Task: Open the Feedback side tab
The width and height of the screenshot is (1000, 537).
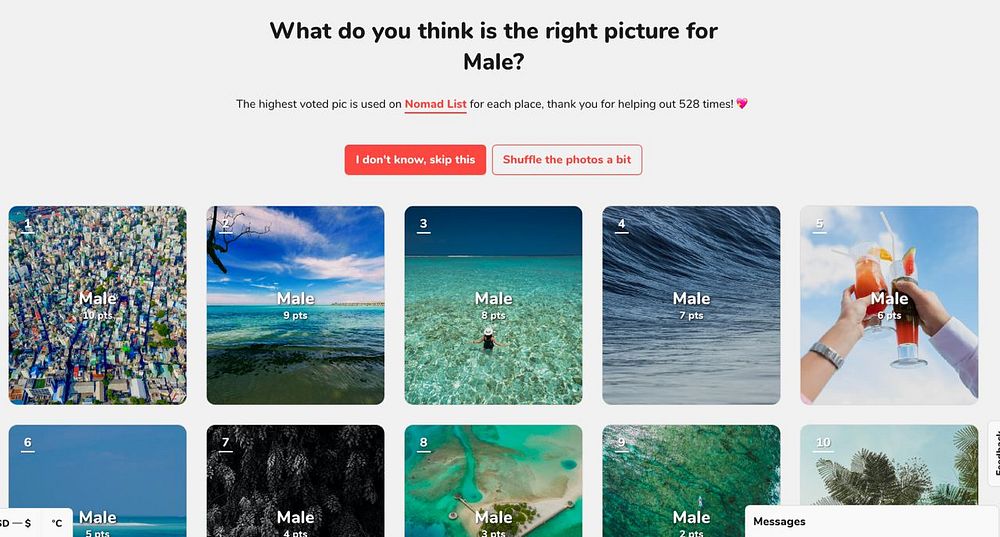Action: (994, 453)
